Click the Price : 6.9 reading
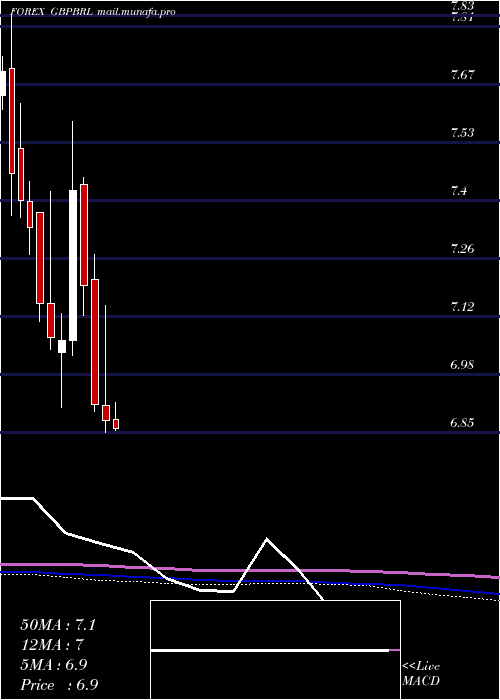 point(59,685)
